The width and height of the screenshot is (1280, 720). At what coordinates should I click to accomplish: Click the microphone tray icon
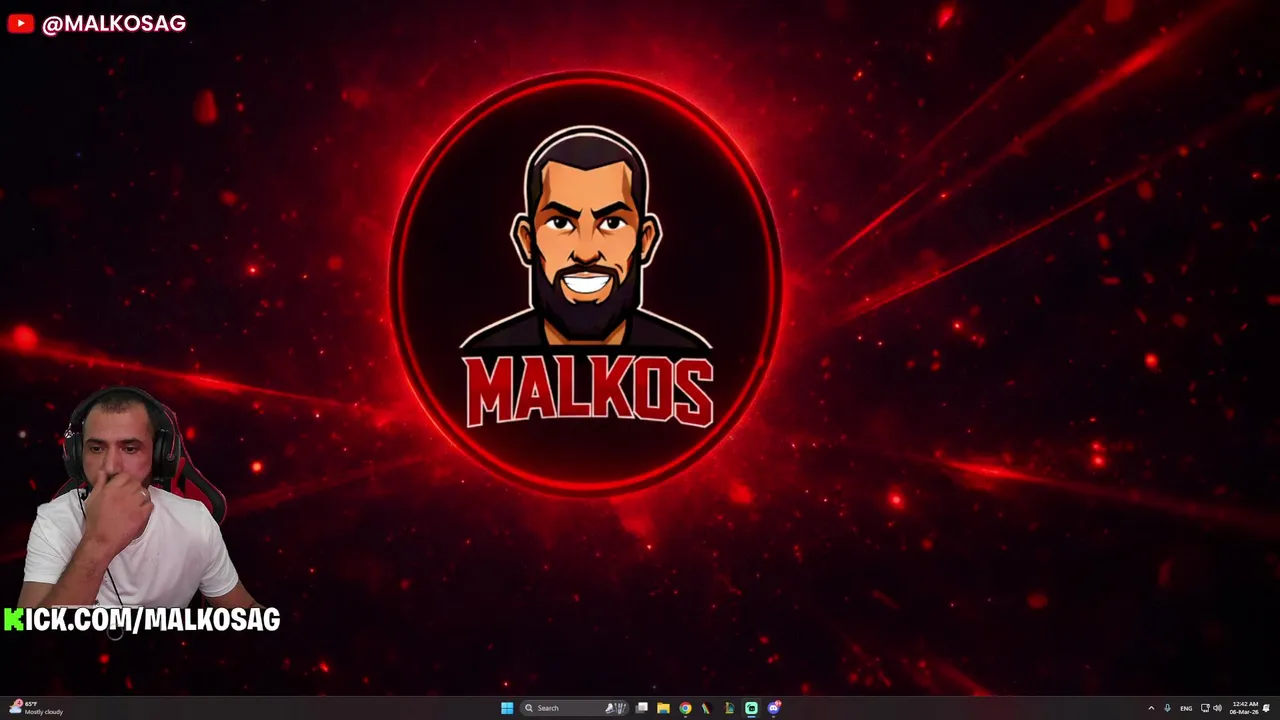1167,708
